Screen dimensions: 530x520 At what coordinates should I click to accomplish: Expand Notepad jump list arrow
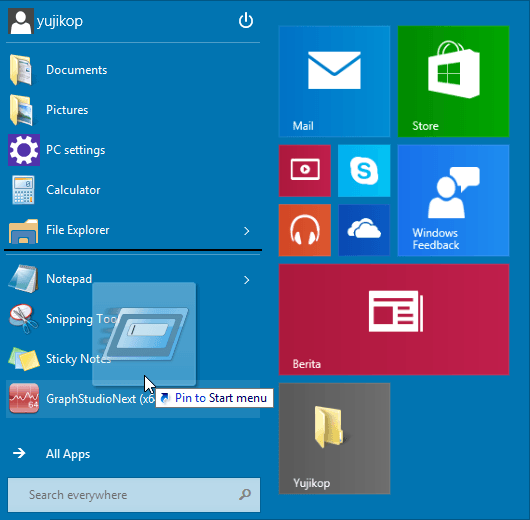coord(247,280)
